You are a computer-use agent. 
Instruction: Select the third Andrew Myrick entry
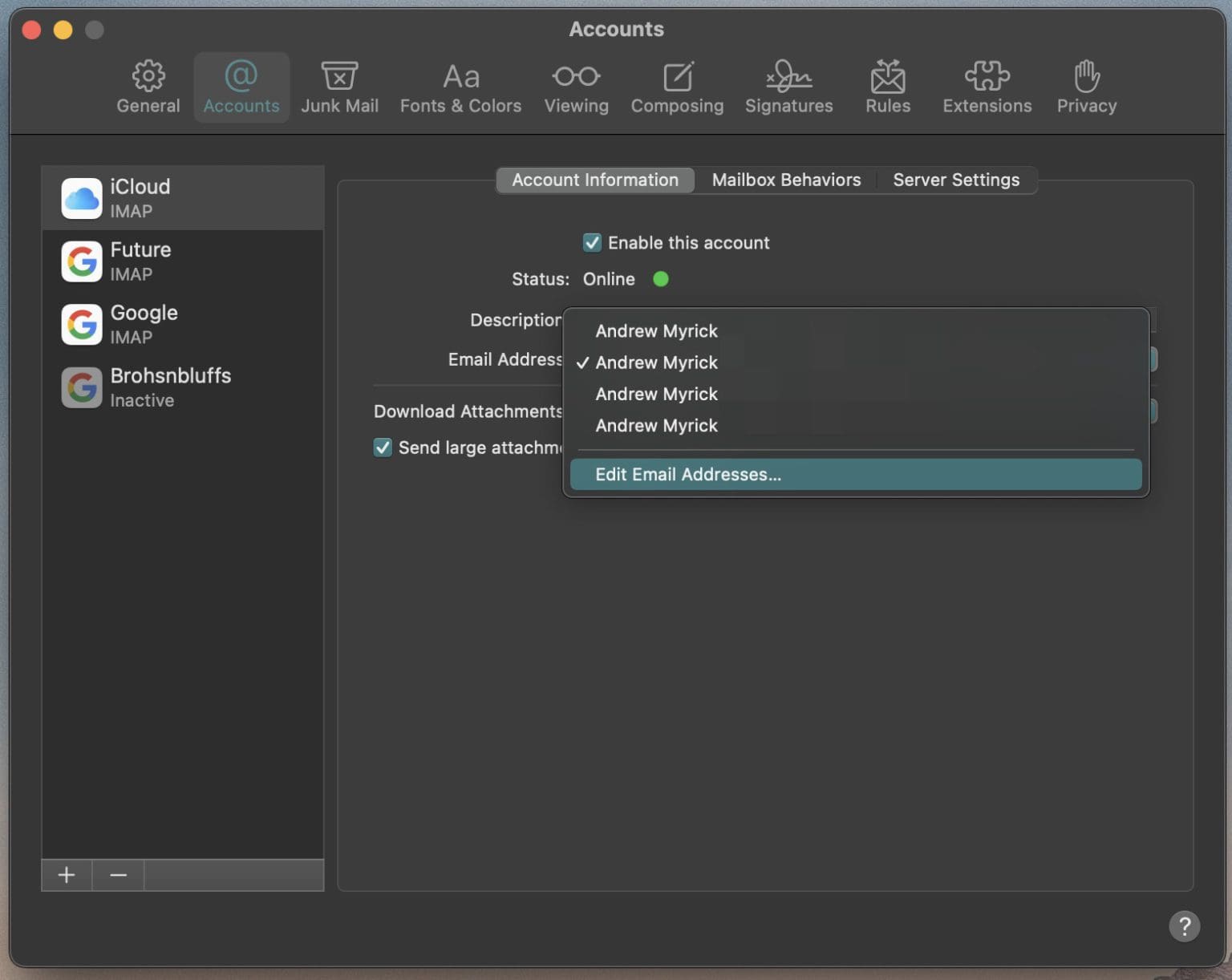click(656, 394)
